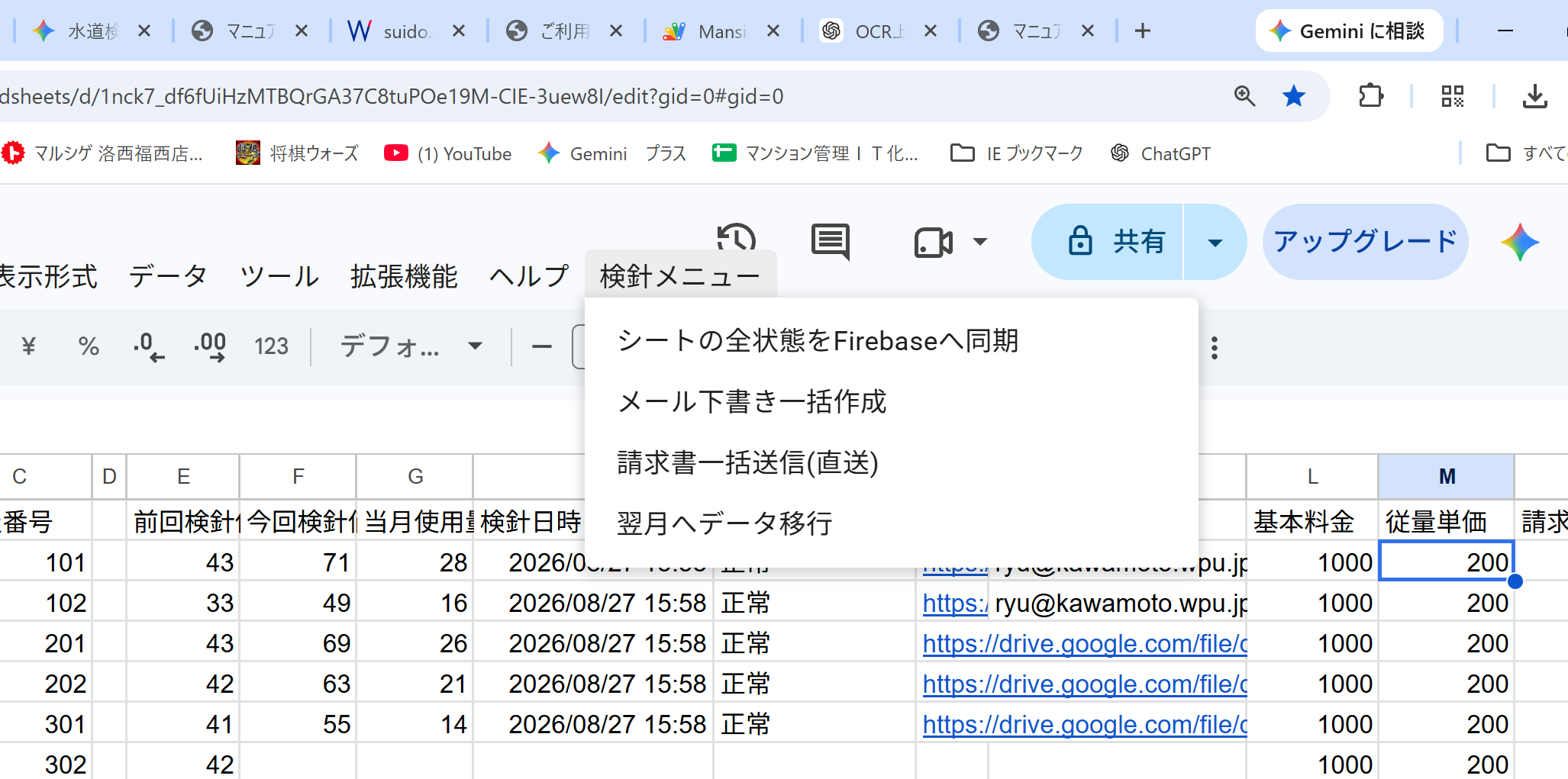The image size is (1568, 779).
Task: Select column L header
Action: (1312, 476)
